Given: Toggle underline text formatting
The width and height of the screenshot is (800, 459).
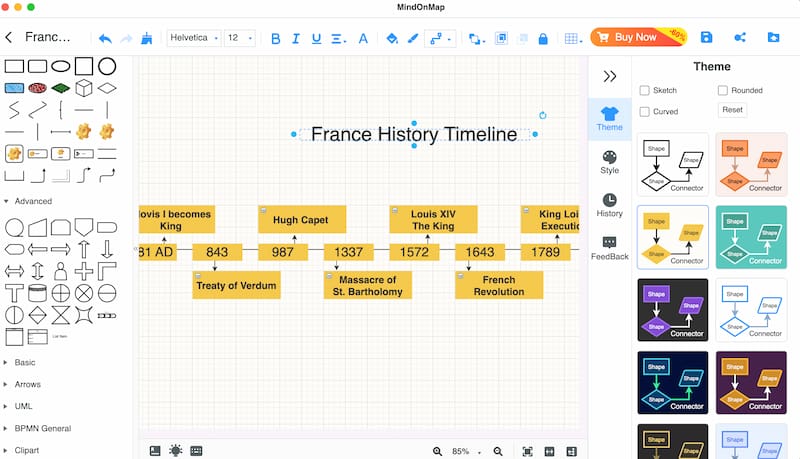Looking at the screenshot, I should point(316,38).
